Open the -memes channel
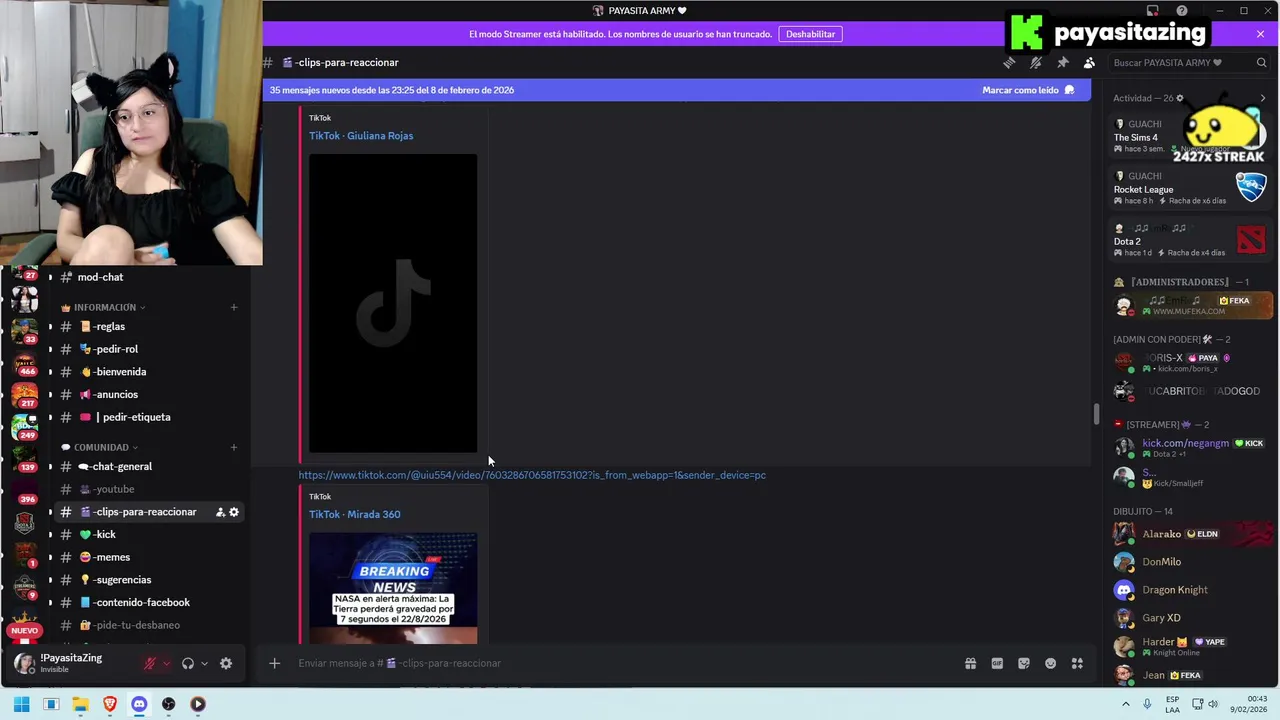 tap(146, 557)
